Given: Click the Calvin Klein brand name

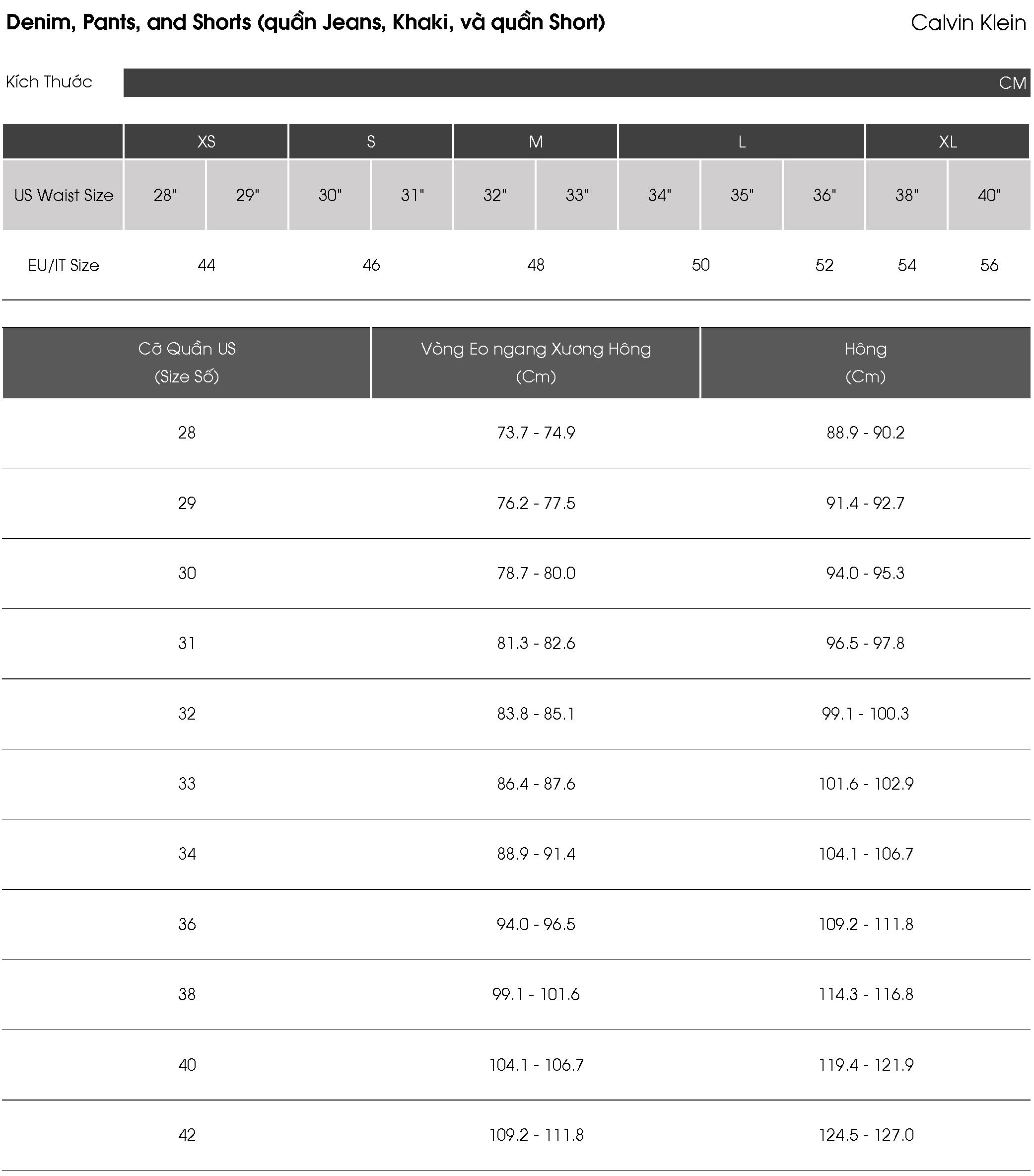Looking at the screenshot, I should click(x=968, y=23).
